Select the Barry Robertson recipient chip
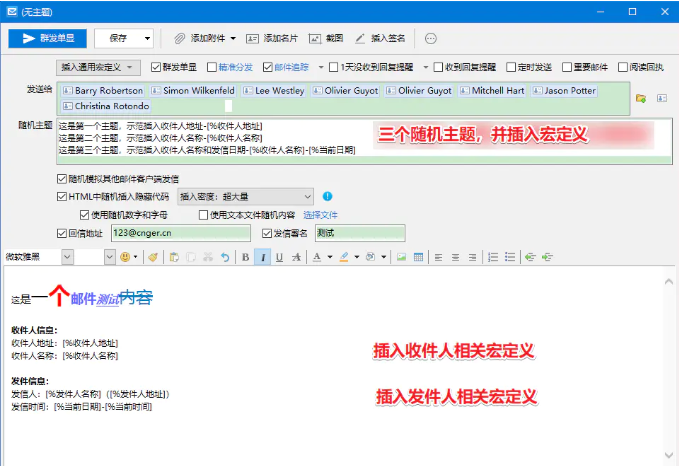This screenshot has width=679, height=466. pos(103,91)
